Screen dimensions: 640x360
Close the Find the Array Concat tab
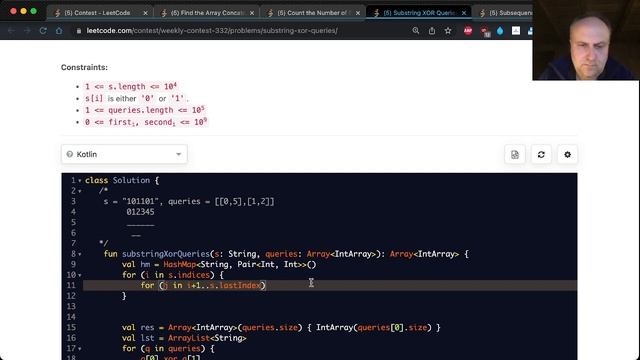pyautogui.click(x=252, y=13)
